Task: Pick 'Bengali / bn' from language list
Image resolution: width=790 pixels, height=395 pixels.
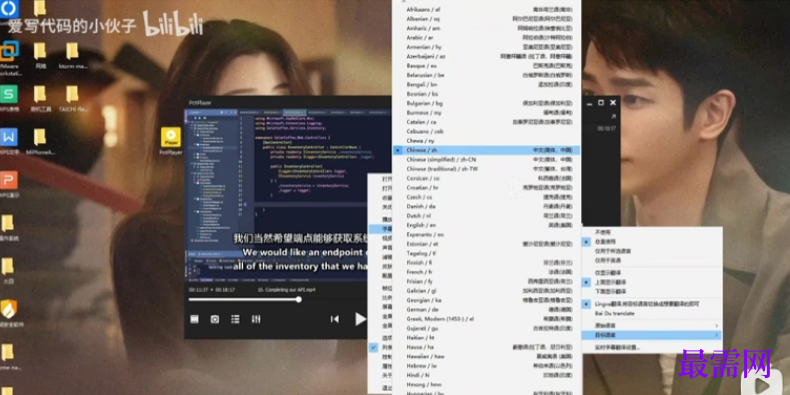Action: pyautogui.click(x=487, y=84)
